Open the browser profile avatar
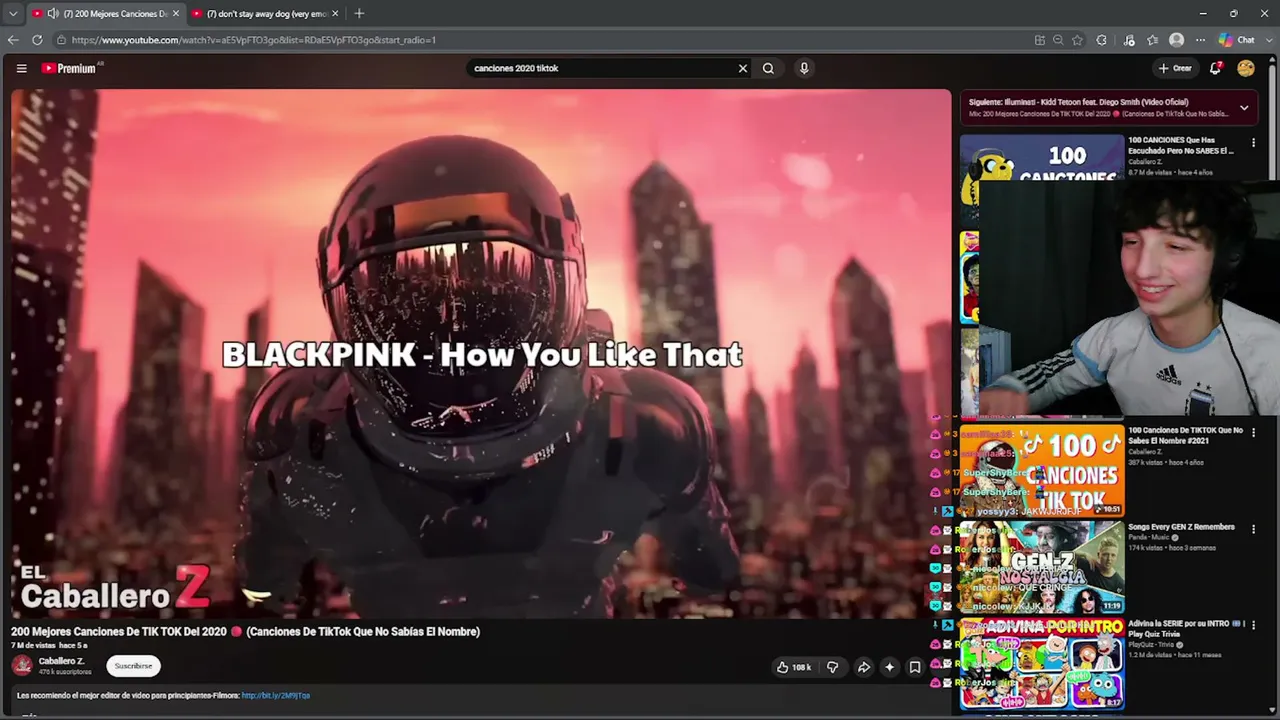The width and height of the screenshot is (1280, 720). coord(1176,40)
